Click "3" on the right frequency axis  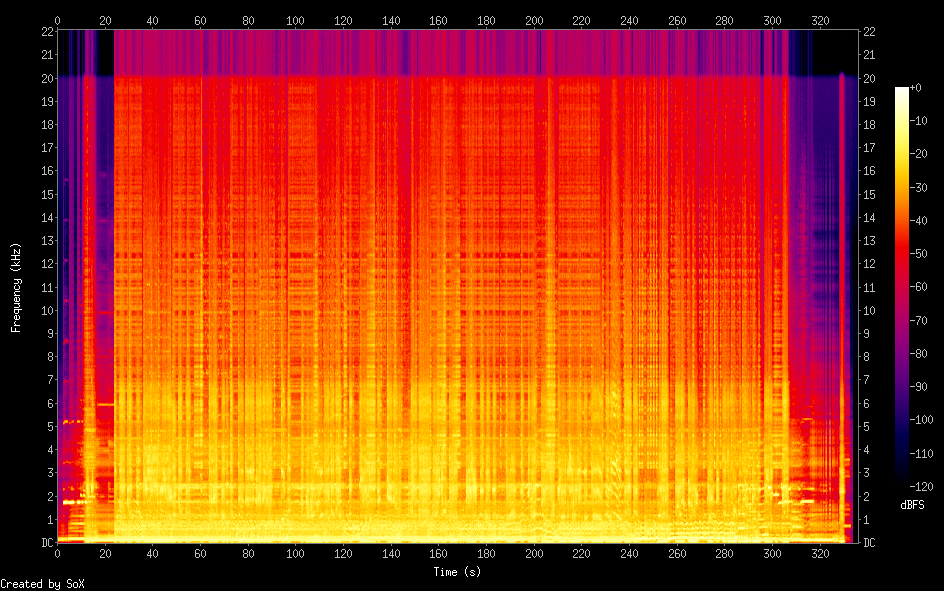pyautogui.click(x=866, y=473)
